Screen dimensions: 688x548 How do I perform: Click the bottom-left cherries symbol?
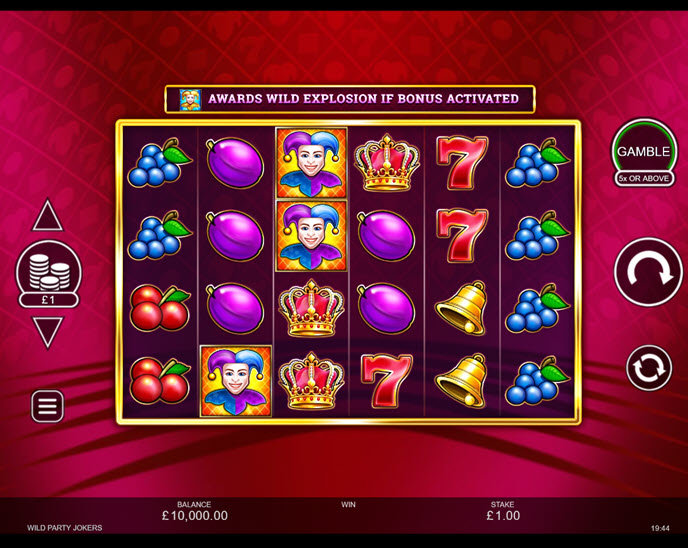click(x=160, y=381)
